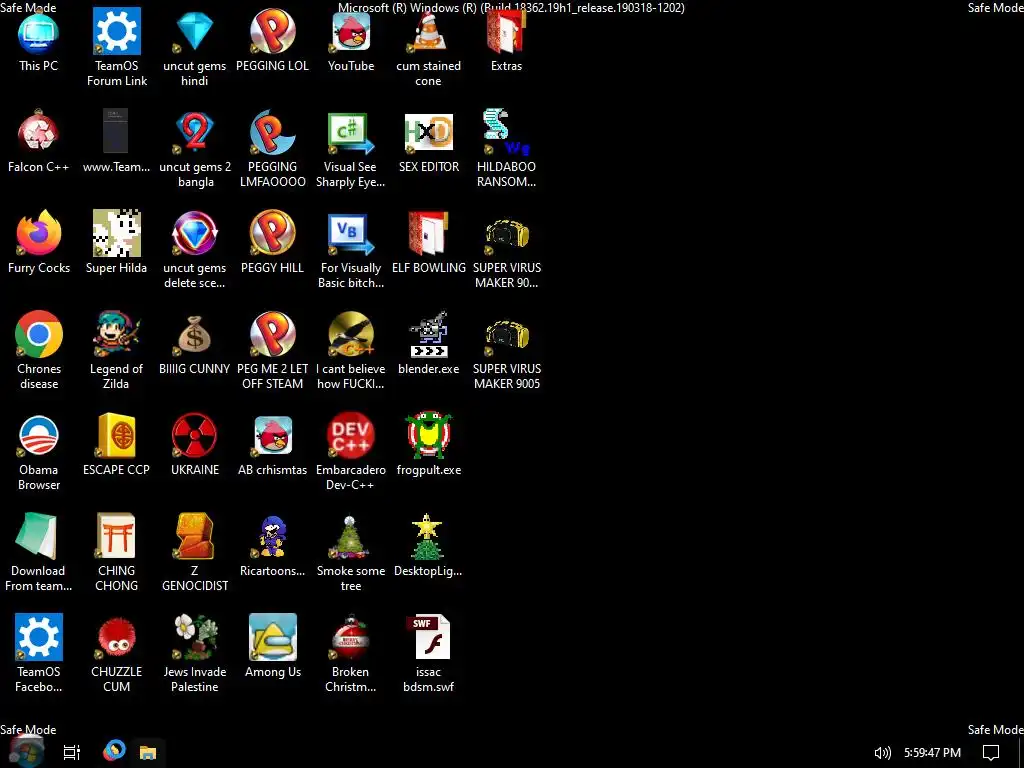Select the Download From team... notepad icon
The width and height of the screenshot is (1024, 768).
tap(38, 536)
